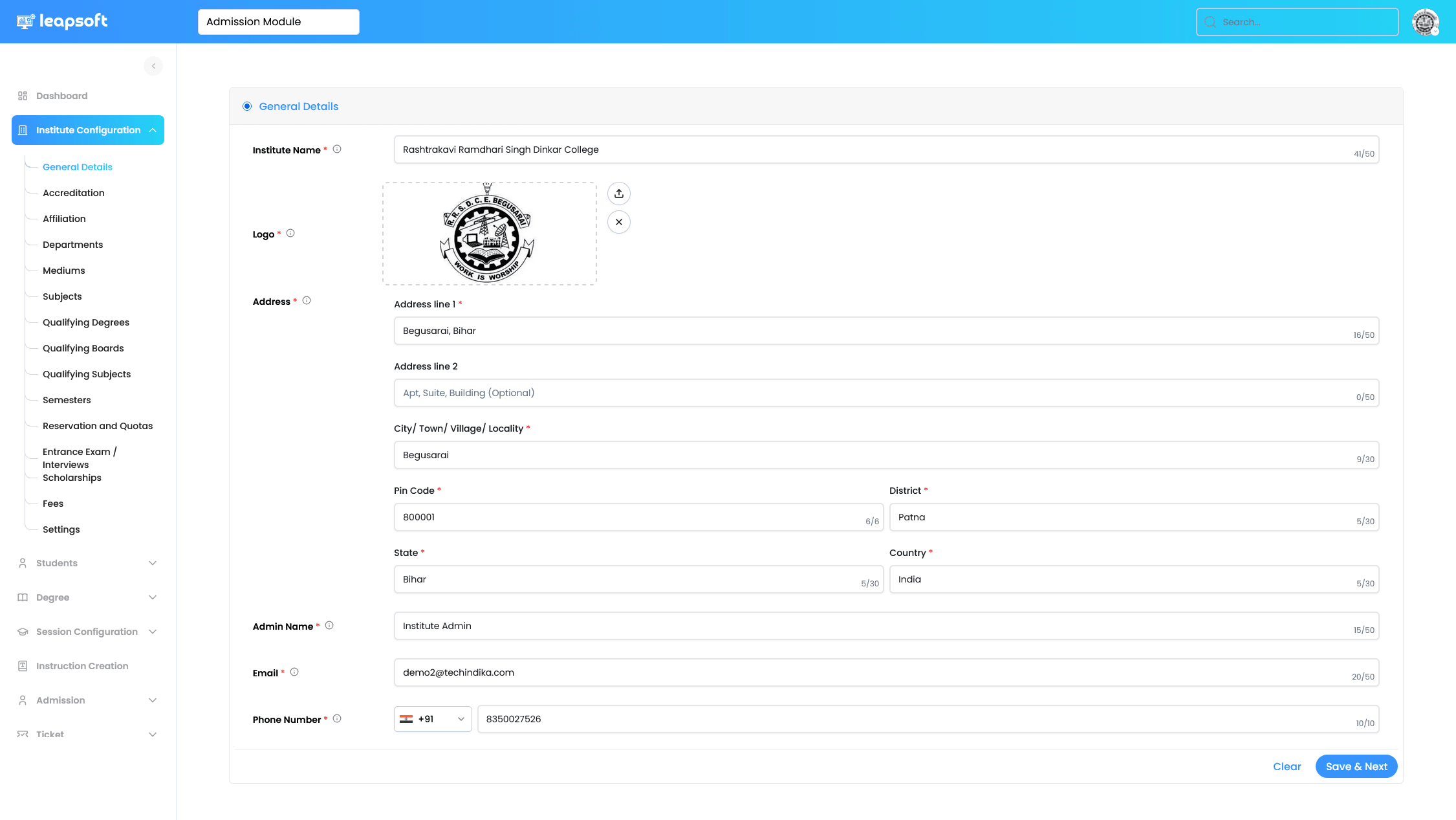Show info tooltip for Email

294,672
